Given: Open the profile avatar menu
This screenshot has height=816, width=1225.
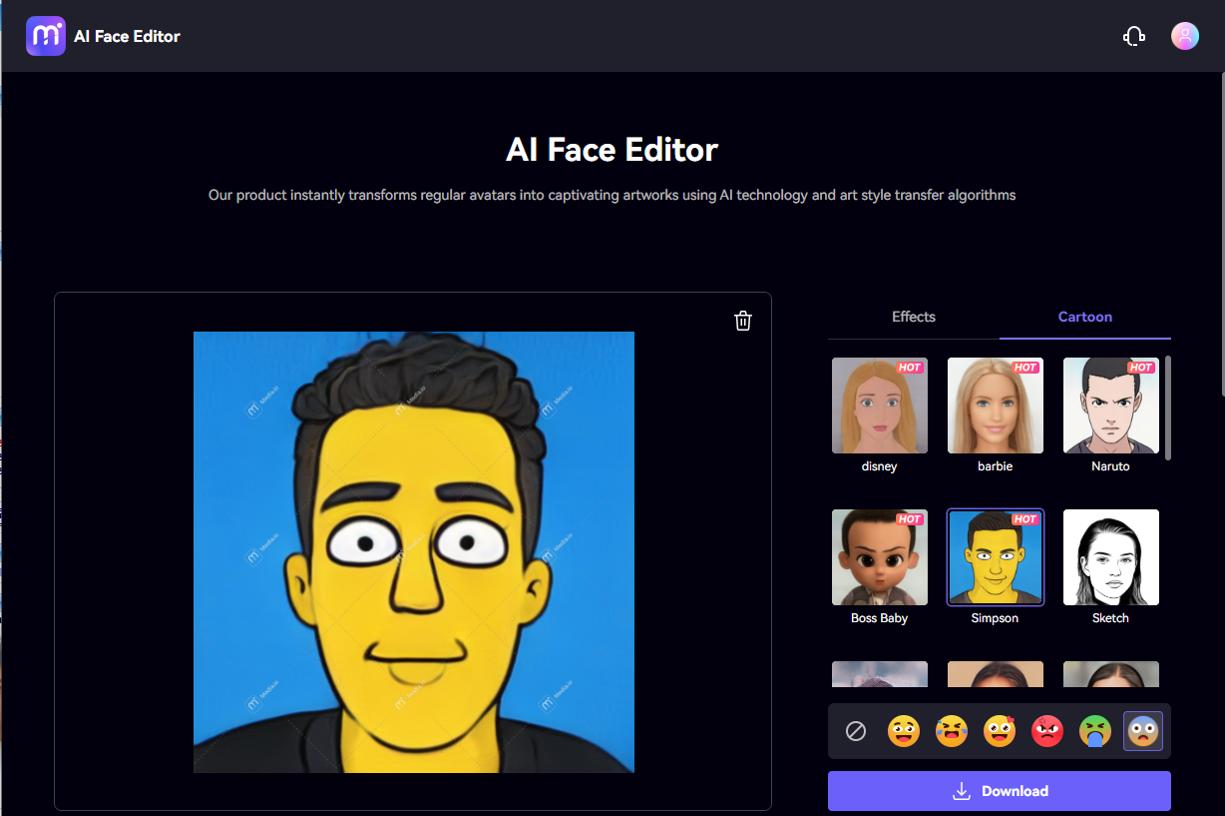Looking at the screenshot, I should pyautogui.click(x=1184, y=36).
